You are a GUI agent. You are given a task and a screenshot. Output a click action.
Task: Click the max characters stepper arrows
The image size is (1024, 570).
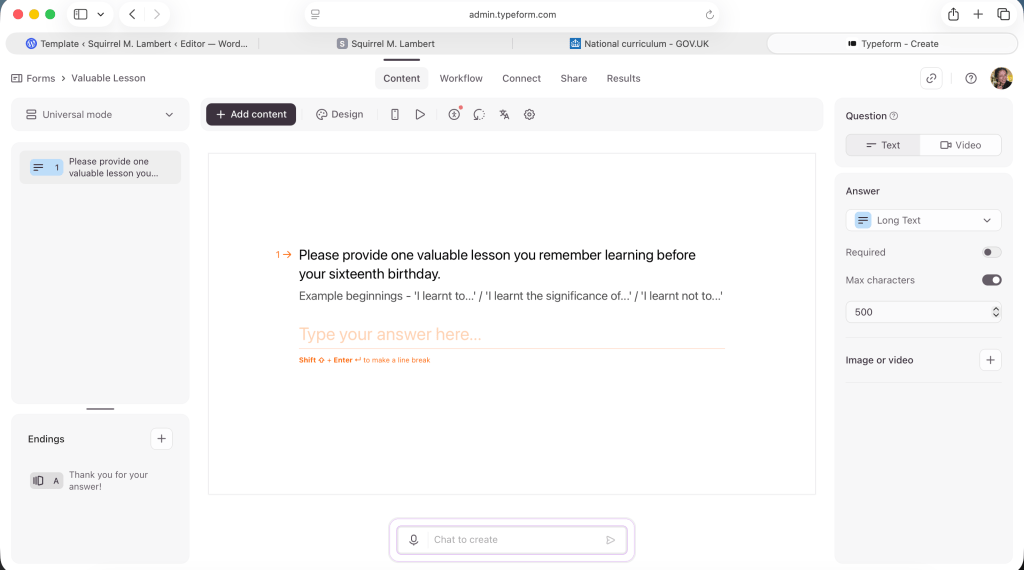coord(995,312)
